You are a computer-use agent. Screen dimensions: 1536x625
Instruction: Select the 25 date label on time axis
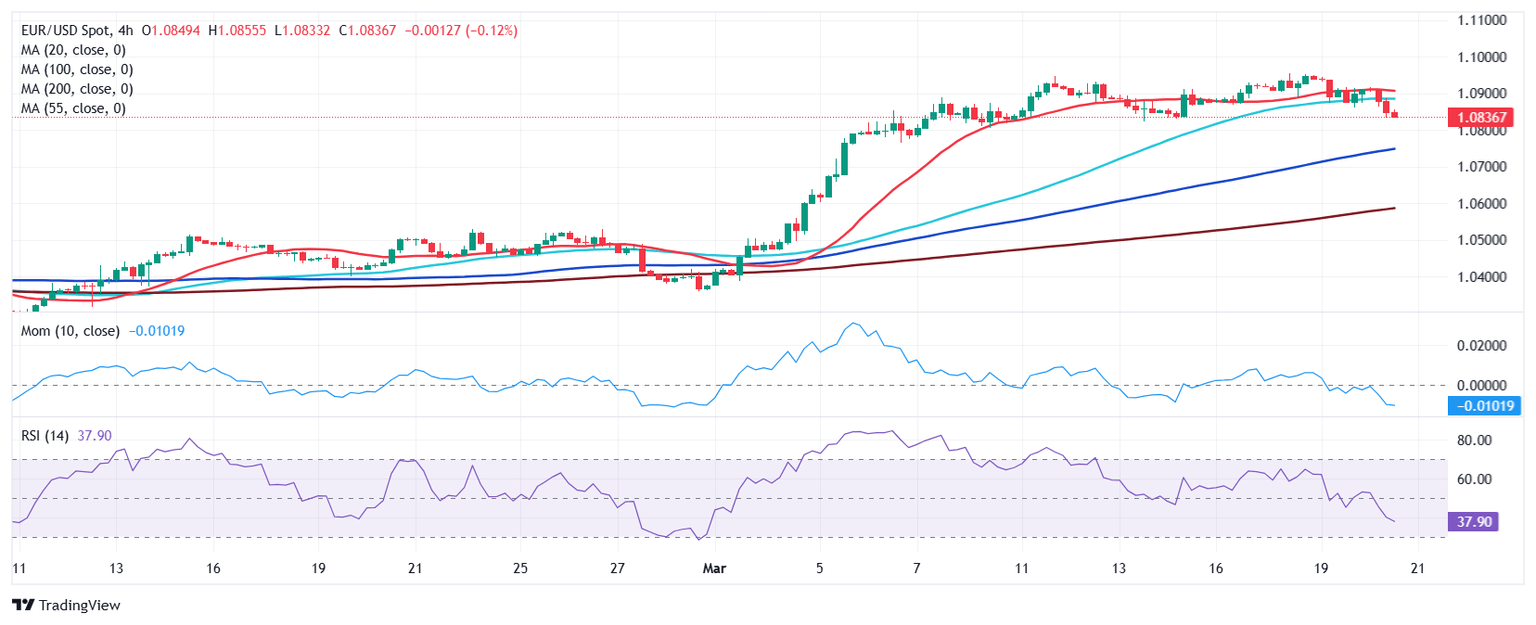click(x=519, y=568)
